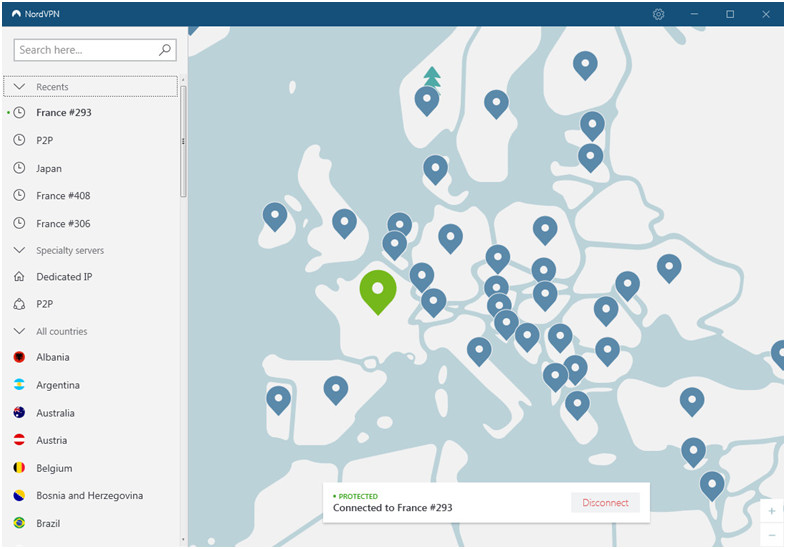Viewport: 786px width, 549px height.
Task: Click the Australia flag icon
Action: (19, 413)
